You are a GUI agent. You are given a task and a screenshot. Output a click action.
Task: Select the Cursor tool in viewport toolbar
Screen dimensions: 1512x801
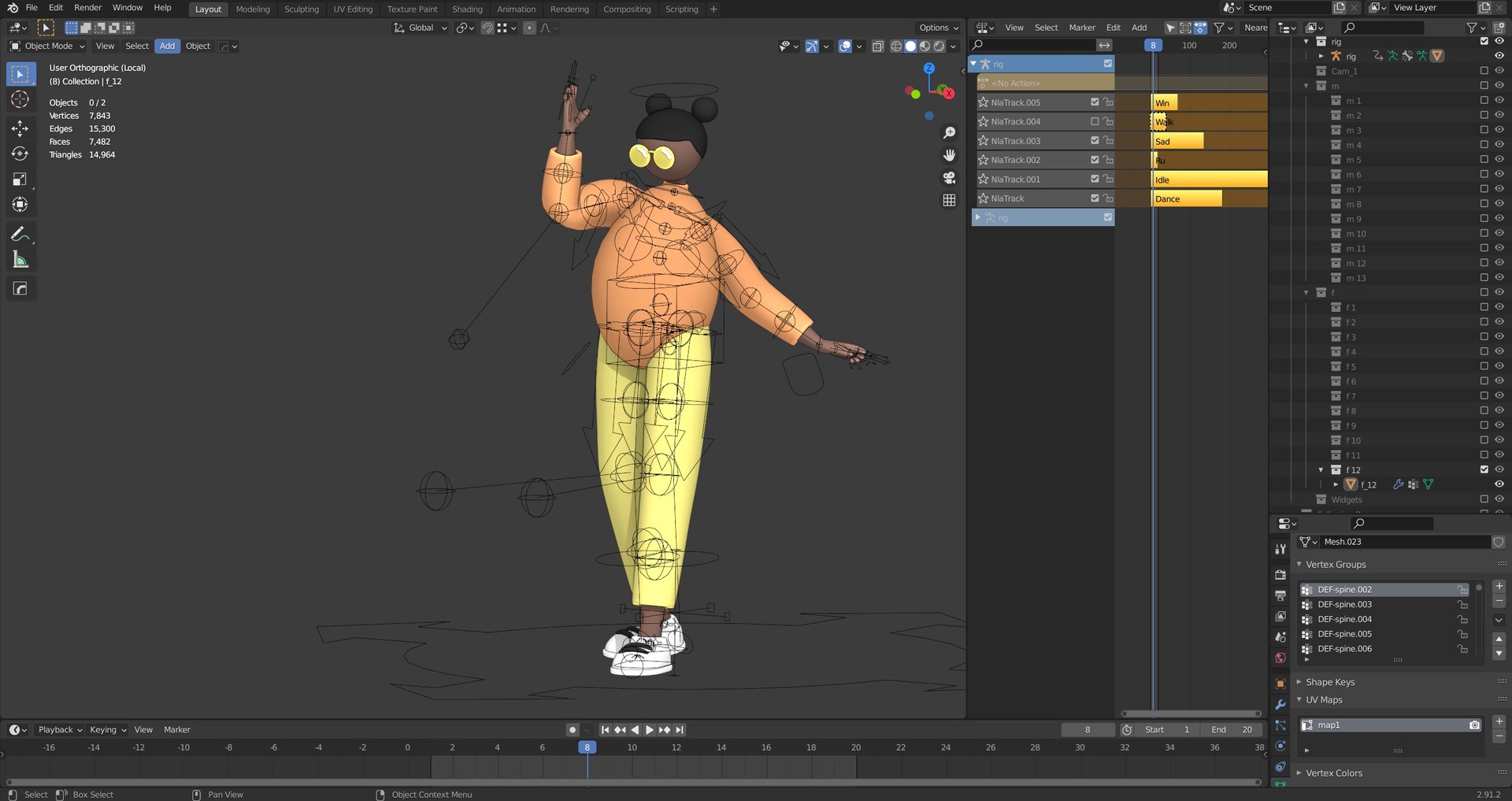tap(20, 100)
